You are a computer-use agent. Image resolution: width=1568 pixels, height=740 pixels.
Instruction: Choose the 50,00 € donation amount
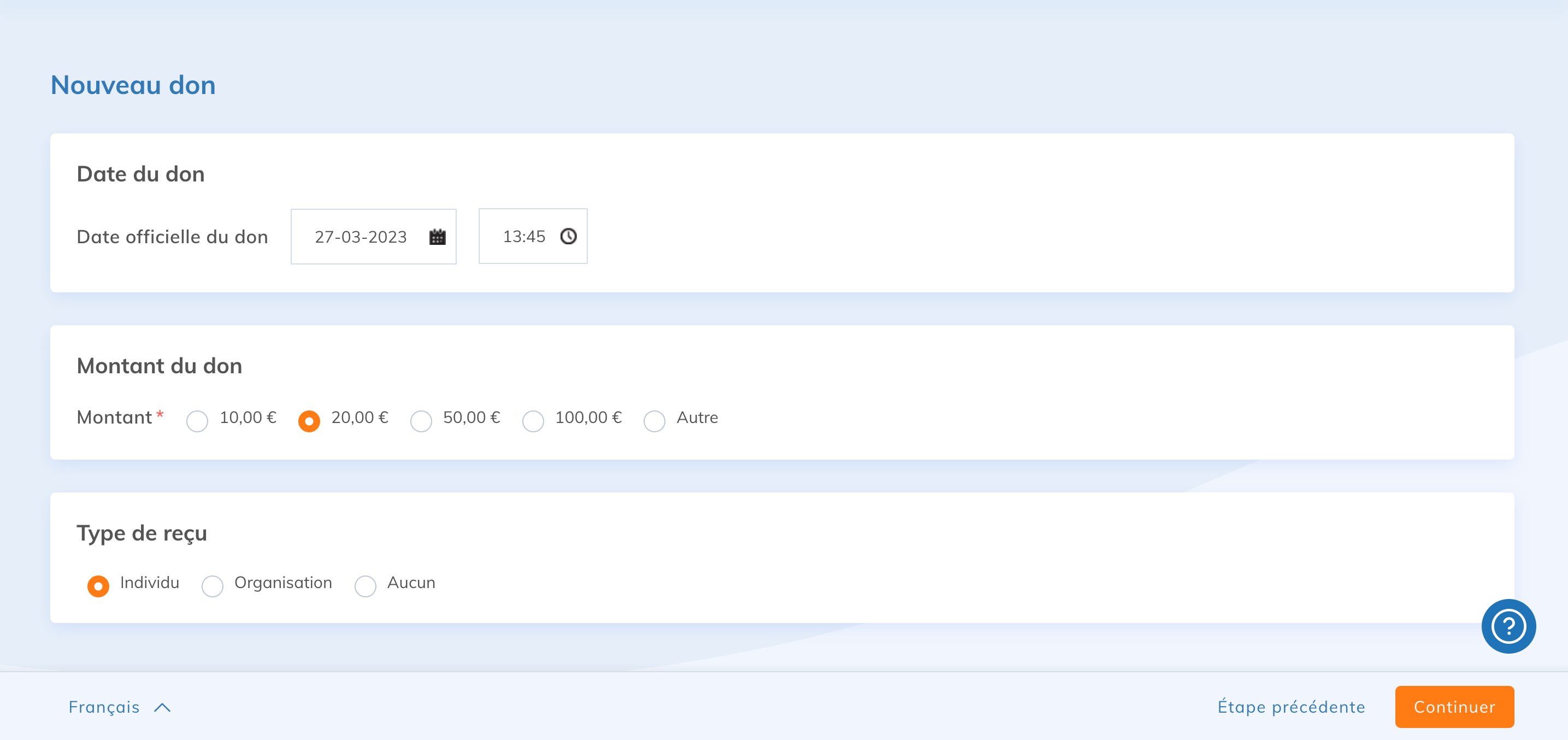pos(421,421)
